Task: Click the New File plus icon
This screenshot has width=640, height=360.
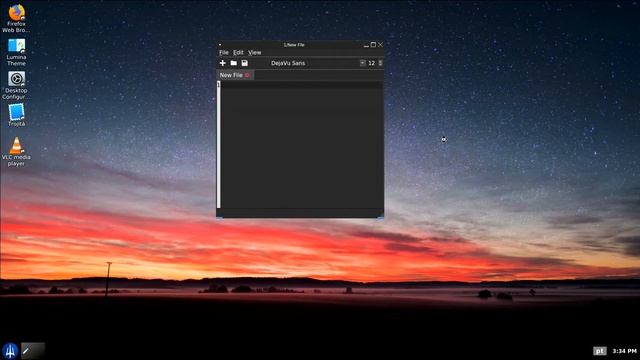Action: pos(222,63)
